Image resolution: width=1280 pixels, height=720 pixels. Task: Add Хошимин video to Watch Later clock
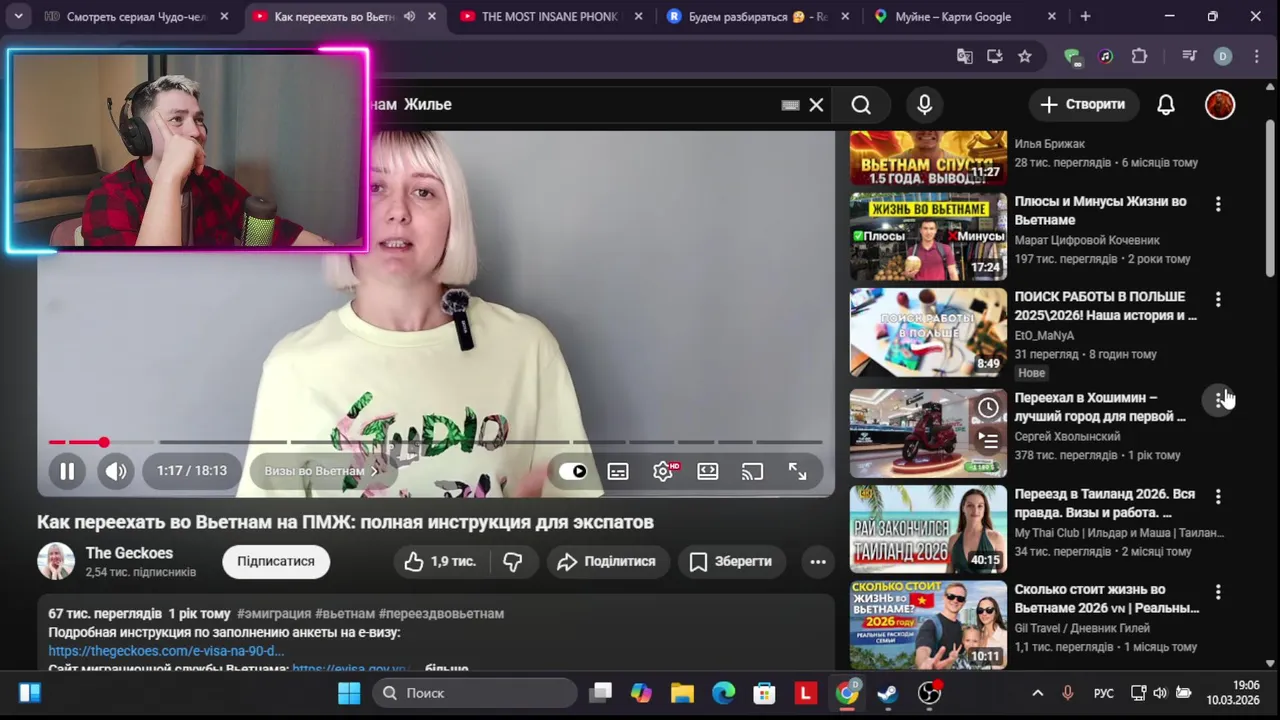[988, 407]
